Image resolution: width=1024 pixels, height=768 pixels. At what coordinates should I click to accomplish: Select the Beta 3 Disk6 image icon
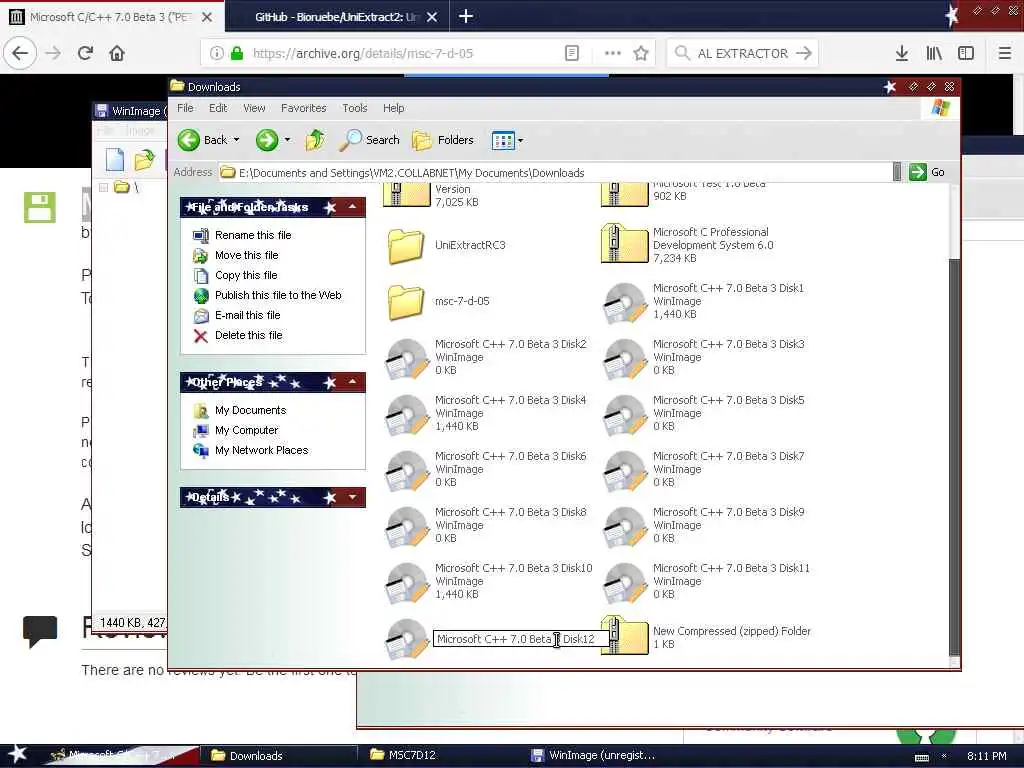click(406, 471)
